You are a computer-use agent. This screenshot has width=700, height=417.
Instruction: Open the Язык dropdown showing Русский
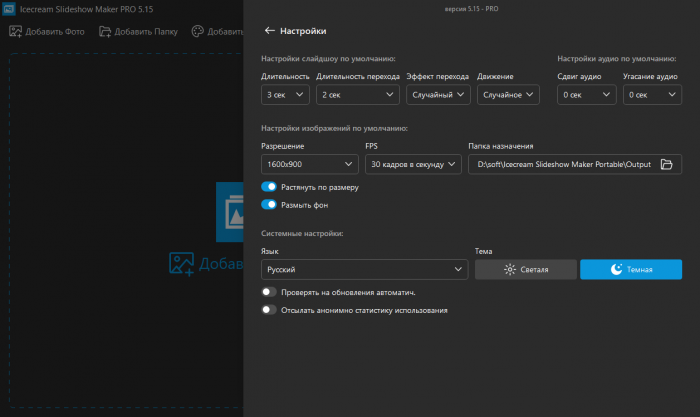(364, 270)
